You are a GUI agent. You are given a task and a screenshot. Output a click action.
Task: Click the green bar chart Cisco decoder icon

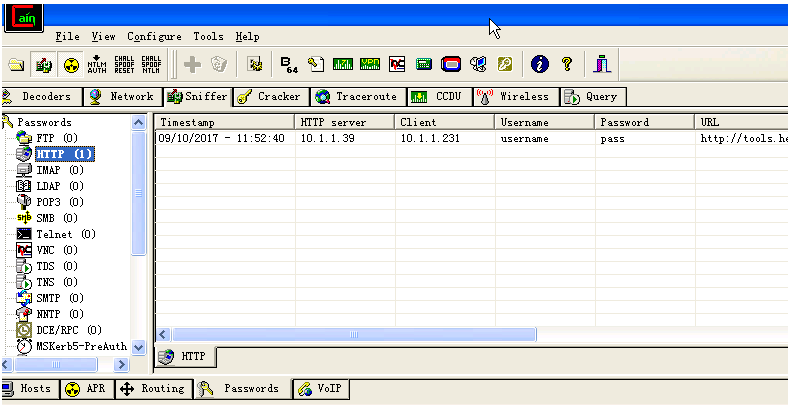[343, 64]
